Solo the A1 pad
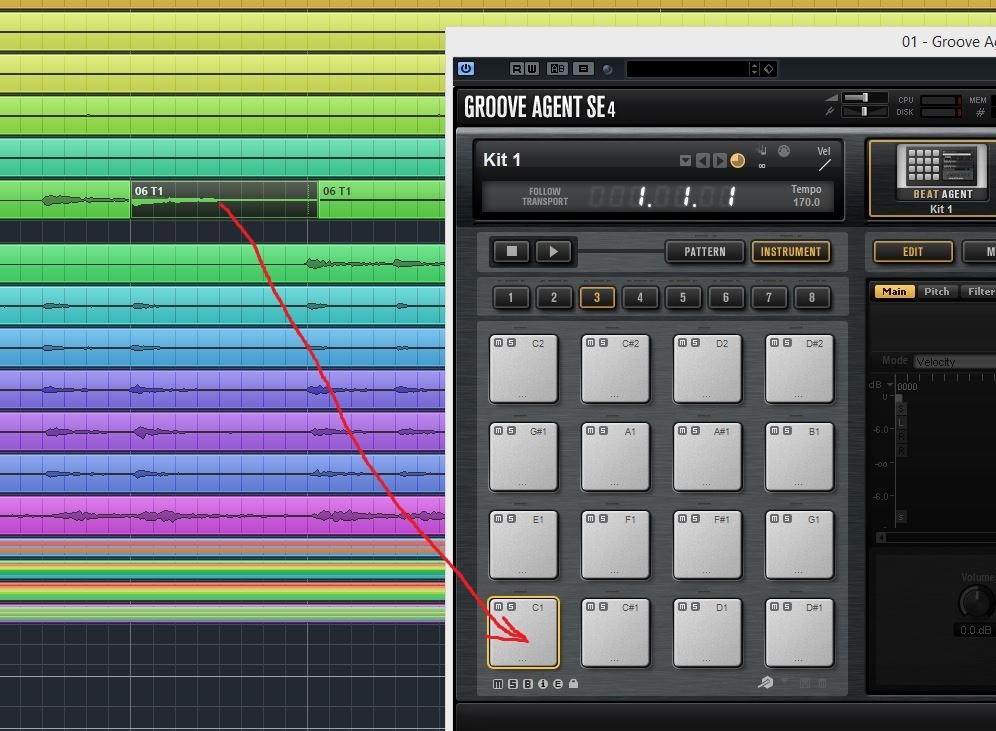The image size is (996, 731). click(600, 431)
